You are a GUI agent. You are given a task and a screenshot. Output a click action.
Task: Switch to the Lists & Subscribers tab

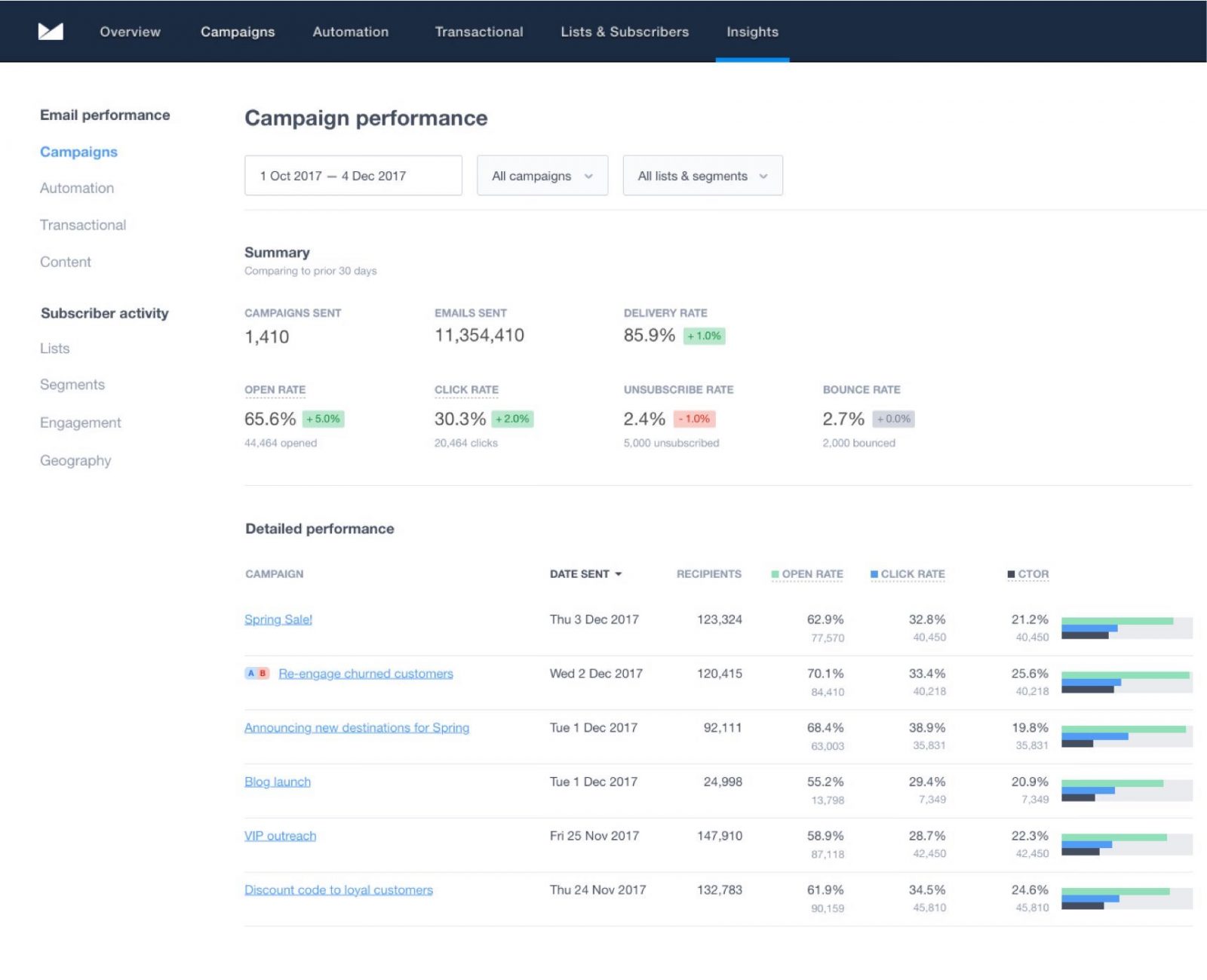pyautogui.click(x=623, y=32)
